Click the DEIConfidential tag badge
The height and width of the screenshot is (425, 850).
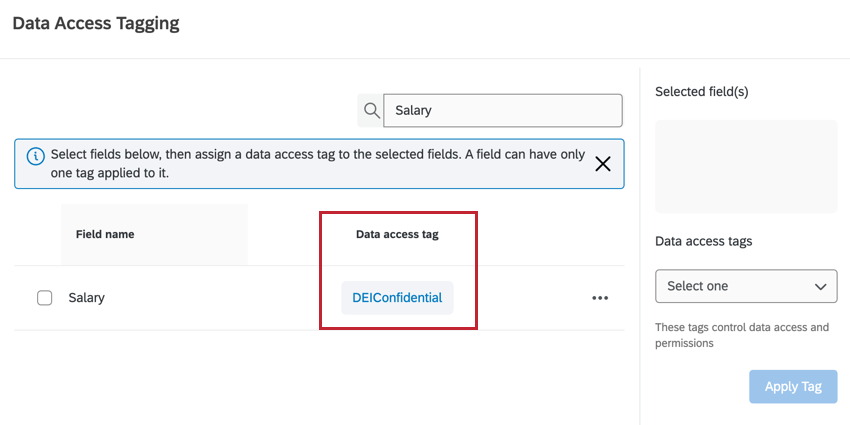pos(397,298)
